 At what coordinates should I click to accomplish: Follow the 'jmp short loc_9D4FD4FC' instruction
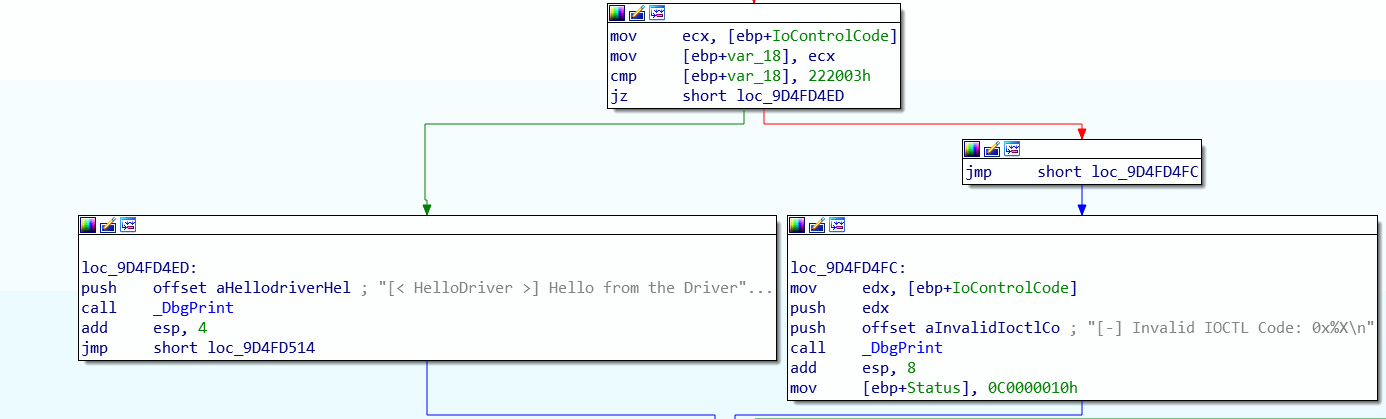click(x=1082, y=172)
